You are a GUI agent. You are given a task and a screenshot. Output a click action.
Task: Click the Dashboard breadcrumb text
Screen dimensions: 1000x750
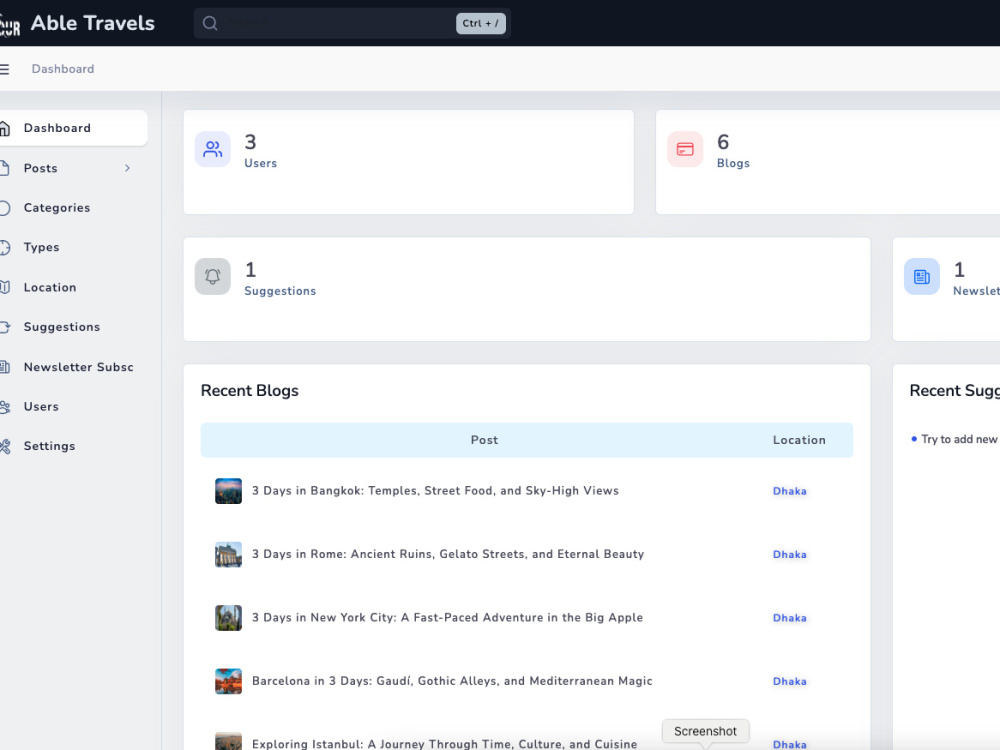[63, 69]
